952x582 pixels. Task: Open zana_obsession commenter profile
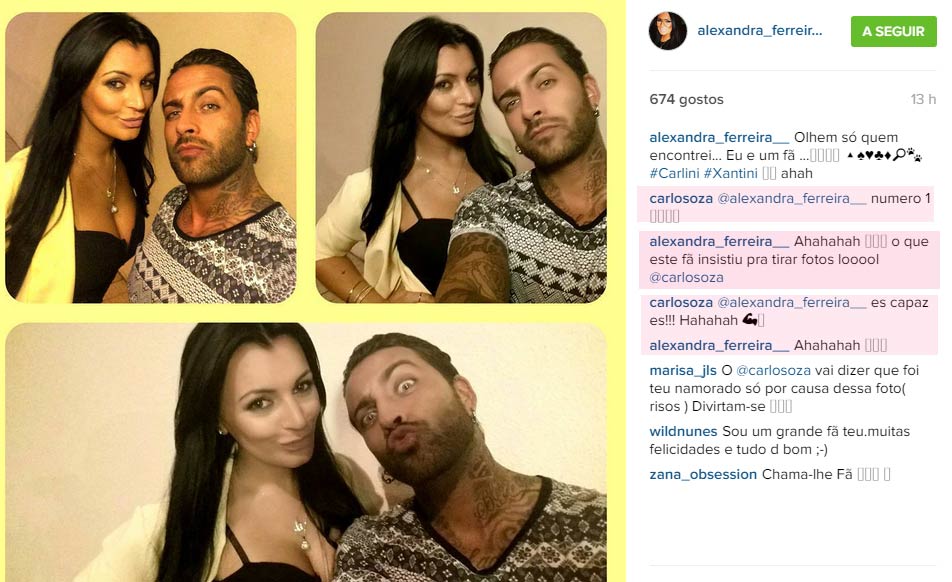tap(703, 475)
